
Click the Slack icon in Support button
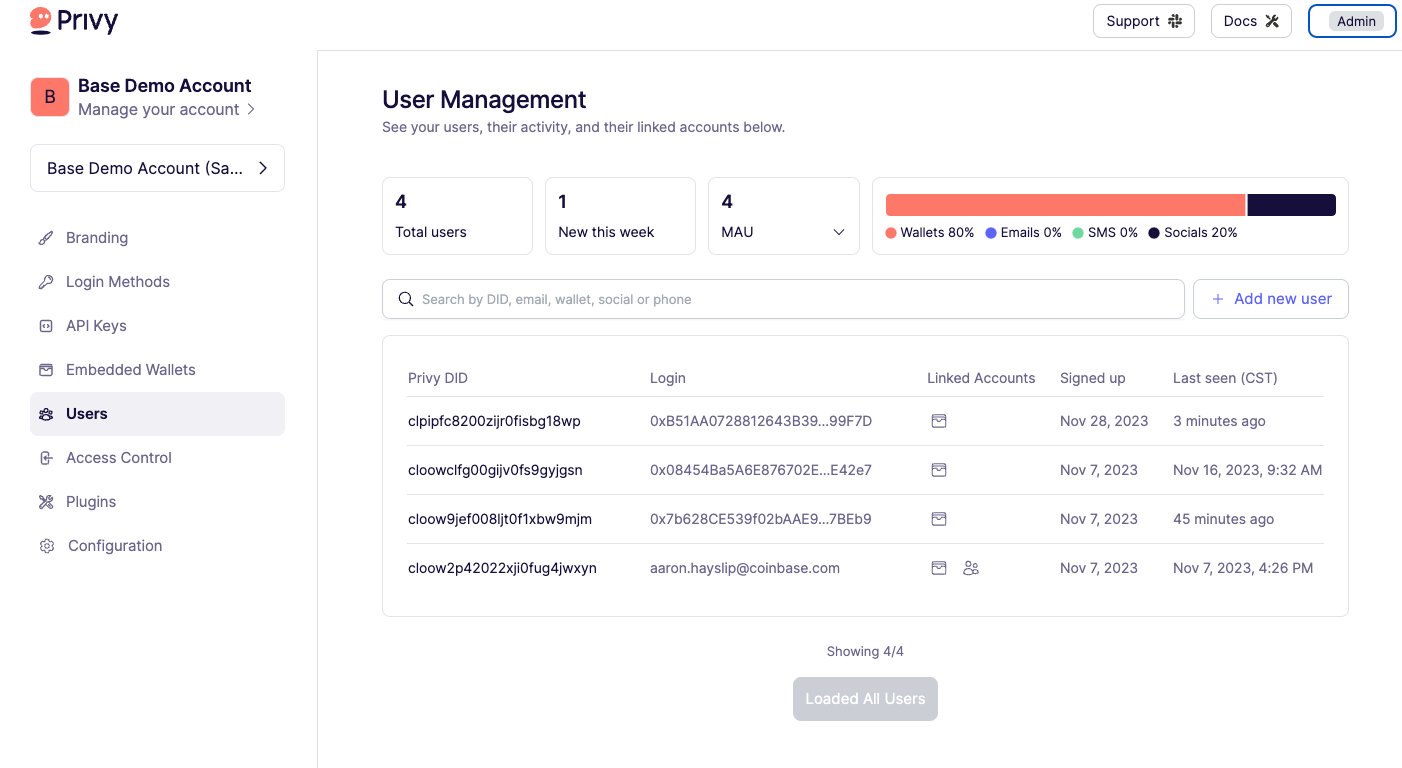(1175, 21)
